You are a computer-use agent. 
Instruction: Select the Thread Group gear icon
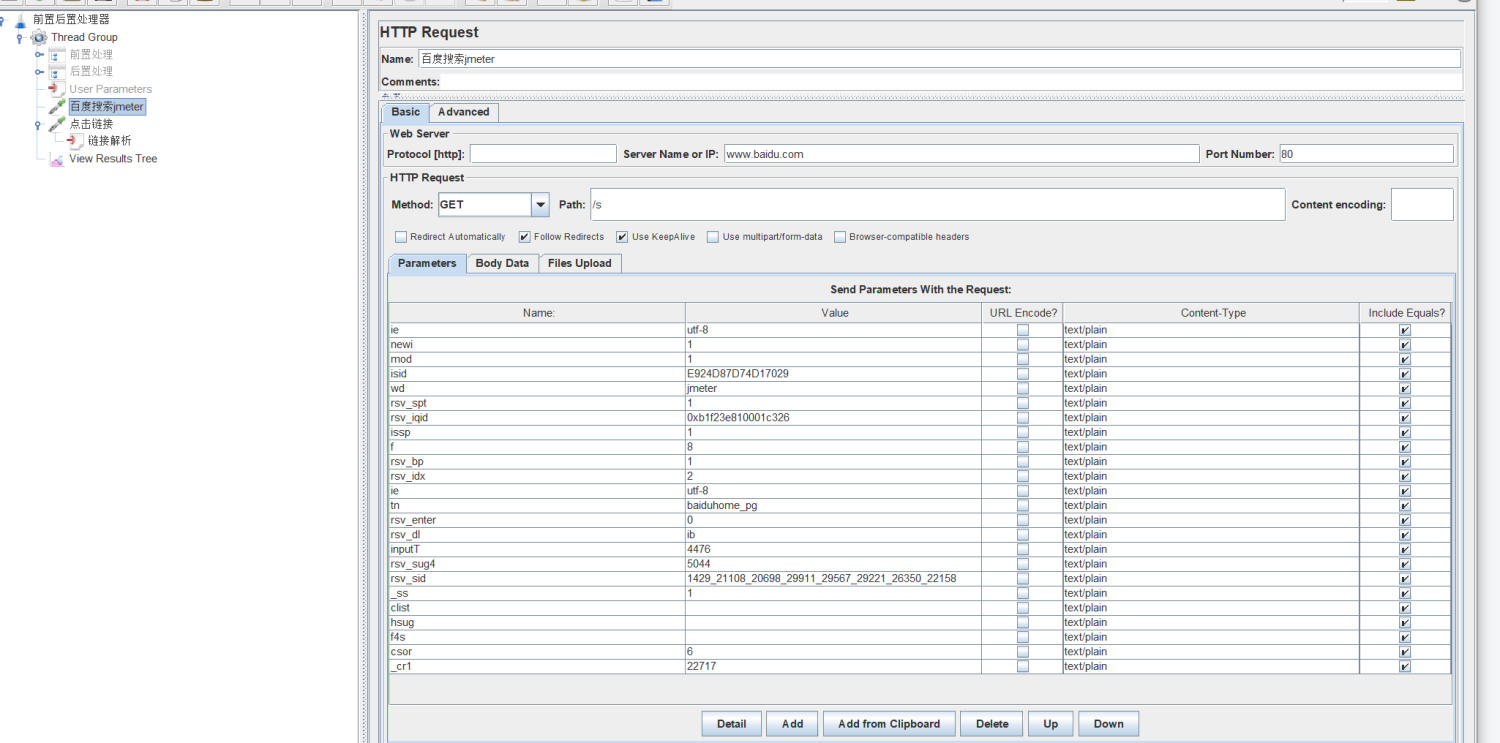[x=39, y=37]
